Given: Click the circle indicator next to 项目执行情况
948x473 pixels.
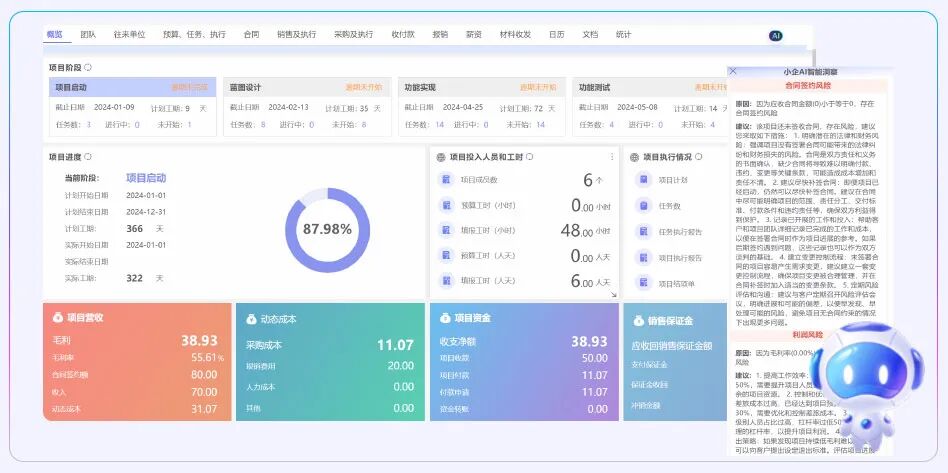Looking at the screenshot, I should pyautogui.click(x=697, y=157).
